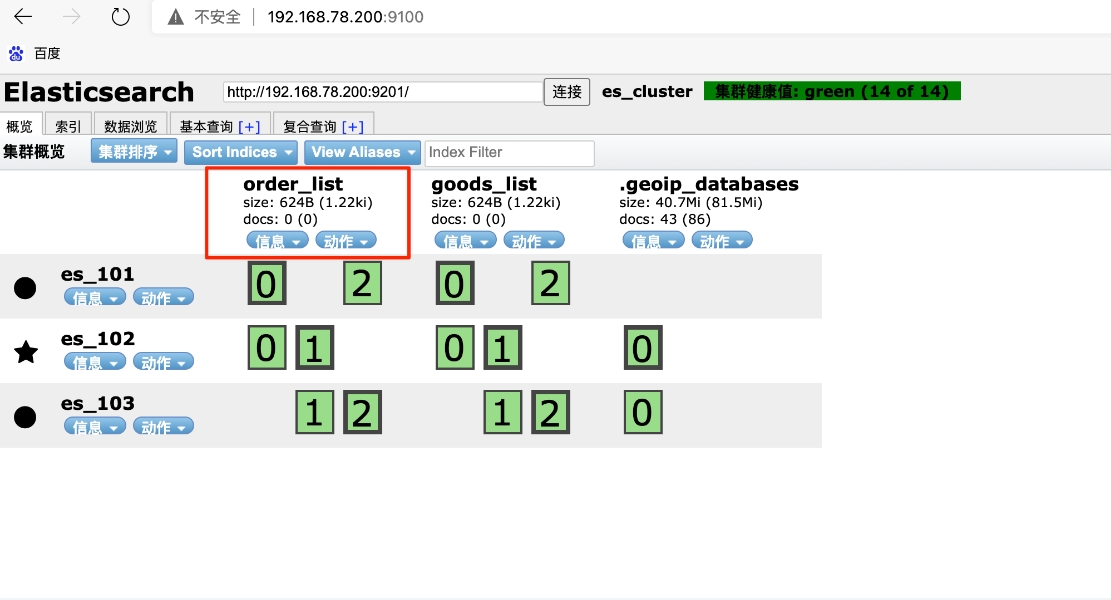The image size is (1111, 600).
Task: Click the master star icon for es_102
Action: tap(26, 351)
